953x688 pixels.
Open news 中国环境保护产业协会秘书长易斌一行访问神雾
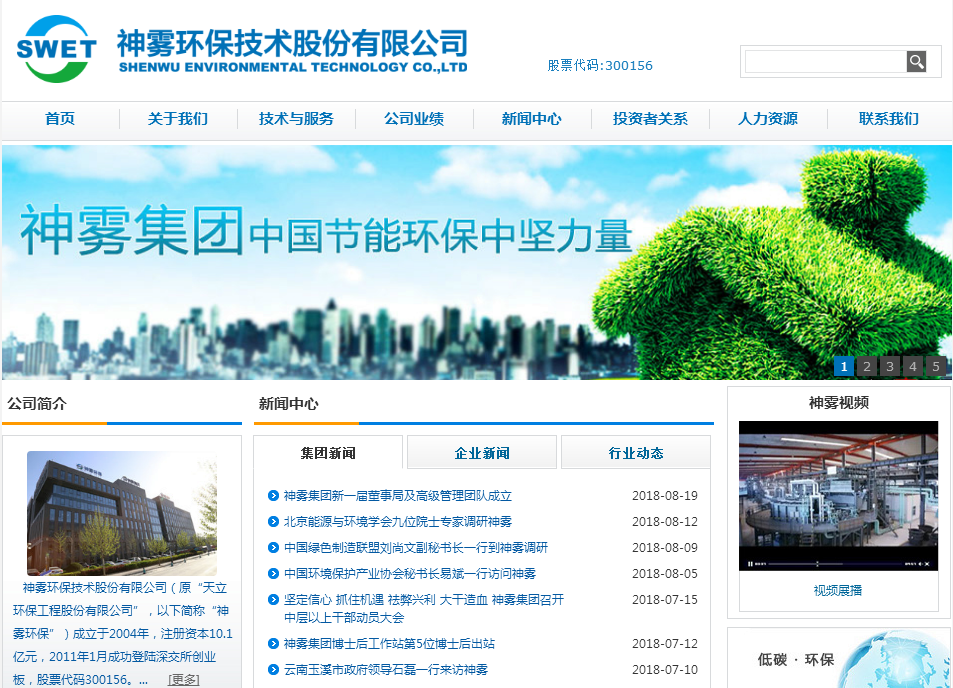coord(410,574)
